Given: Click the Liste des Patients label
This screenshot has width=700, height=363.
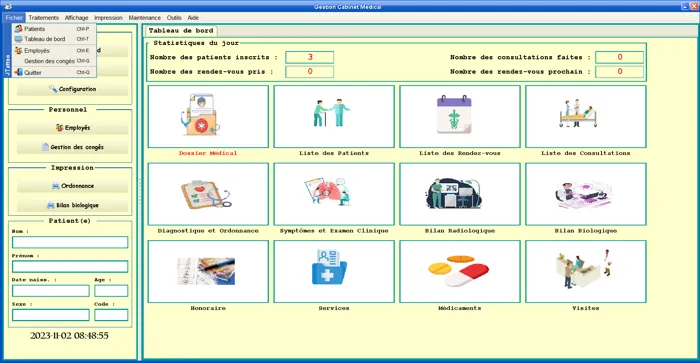Looking at the screenshot, I should click(334, 153).
